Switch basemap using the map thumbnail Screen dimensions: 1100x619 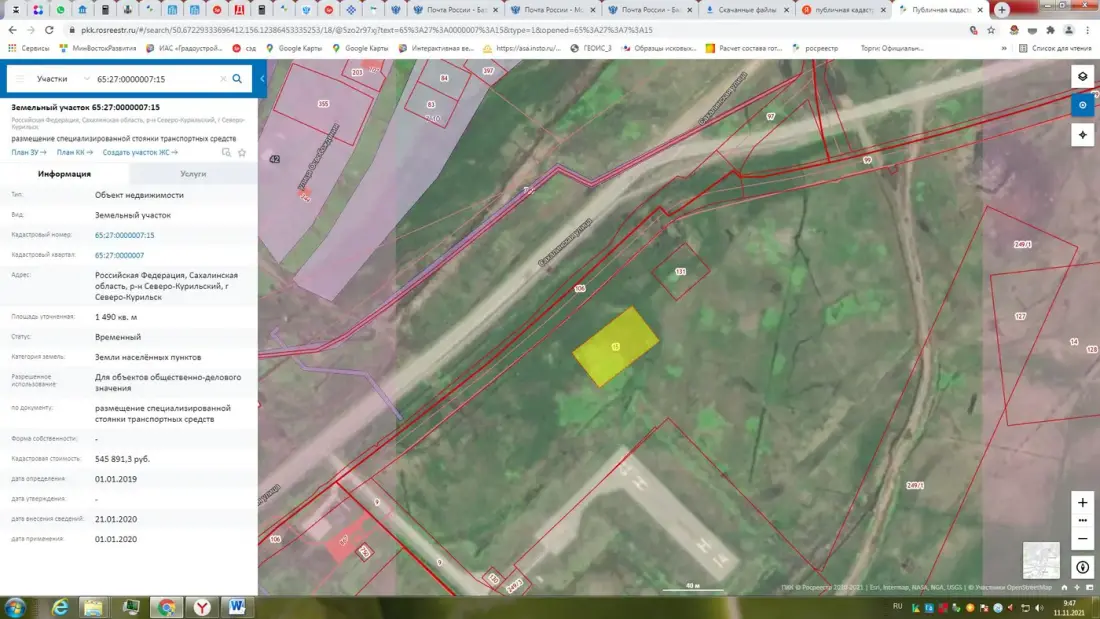pos(1041,559)
